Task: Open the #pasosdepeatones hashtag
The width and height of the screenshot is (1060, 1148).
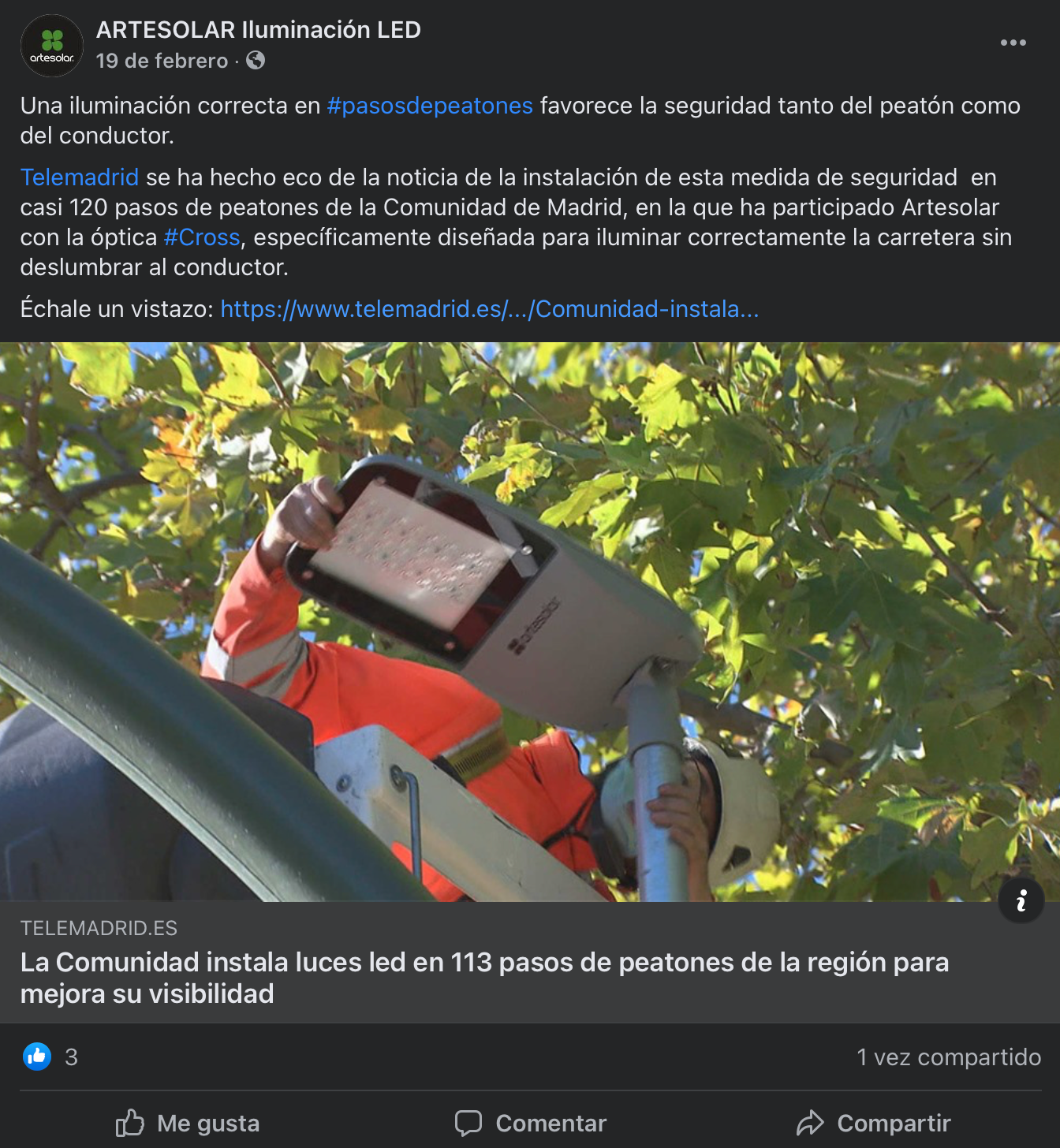Action: pos(430,106)
